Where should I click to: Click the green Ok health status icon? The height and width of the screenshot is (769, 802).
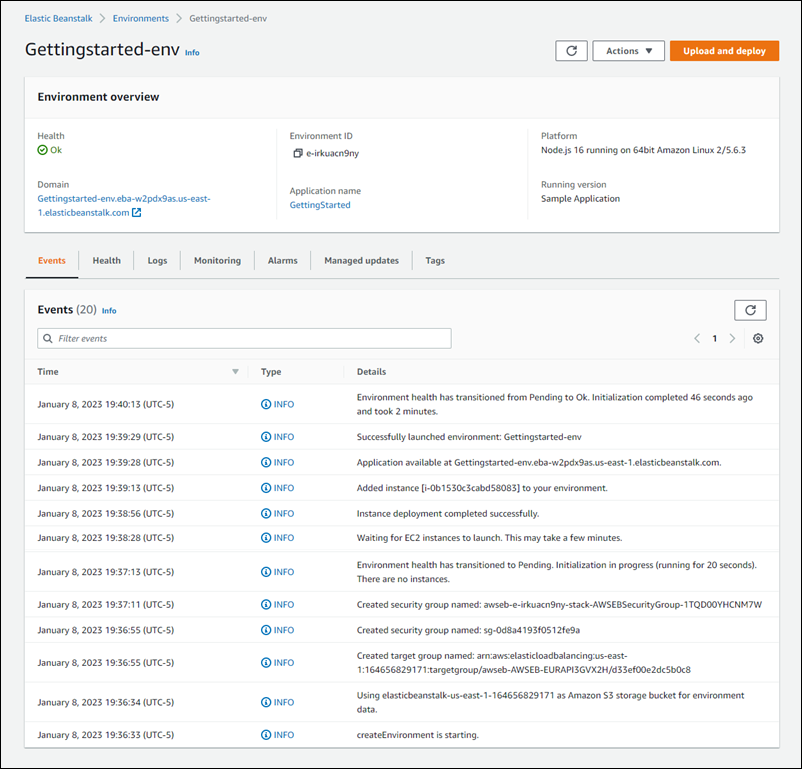click(x=42, y=150)
